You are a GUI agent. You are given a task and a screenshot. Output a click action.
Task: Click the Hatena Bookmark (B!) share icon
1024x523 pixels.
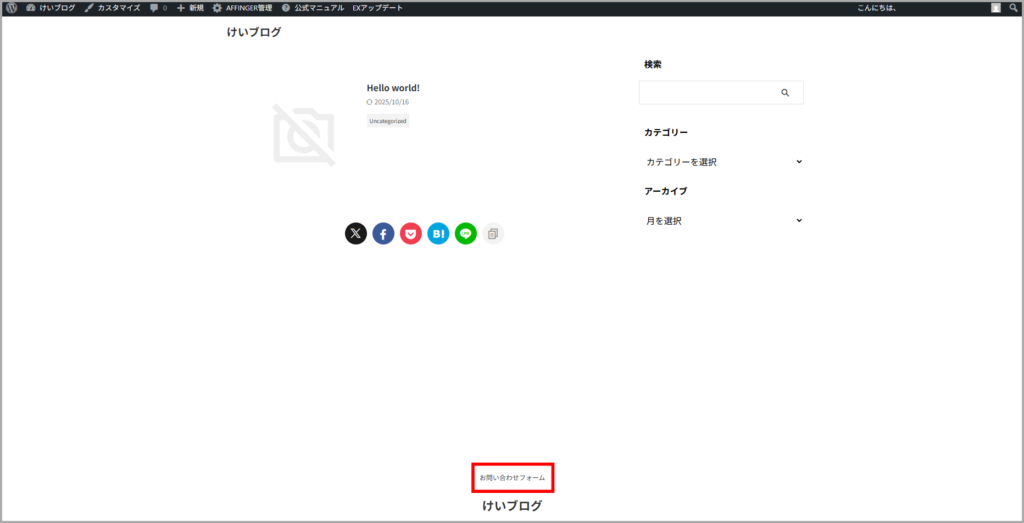(438, 234)
